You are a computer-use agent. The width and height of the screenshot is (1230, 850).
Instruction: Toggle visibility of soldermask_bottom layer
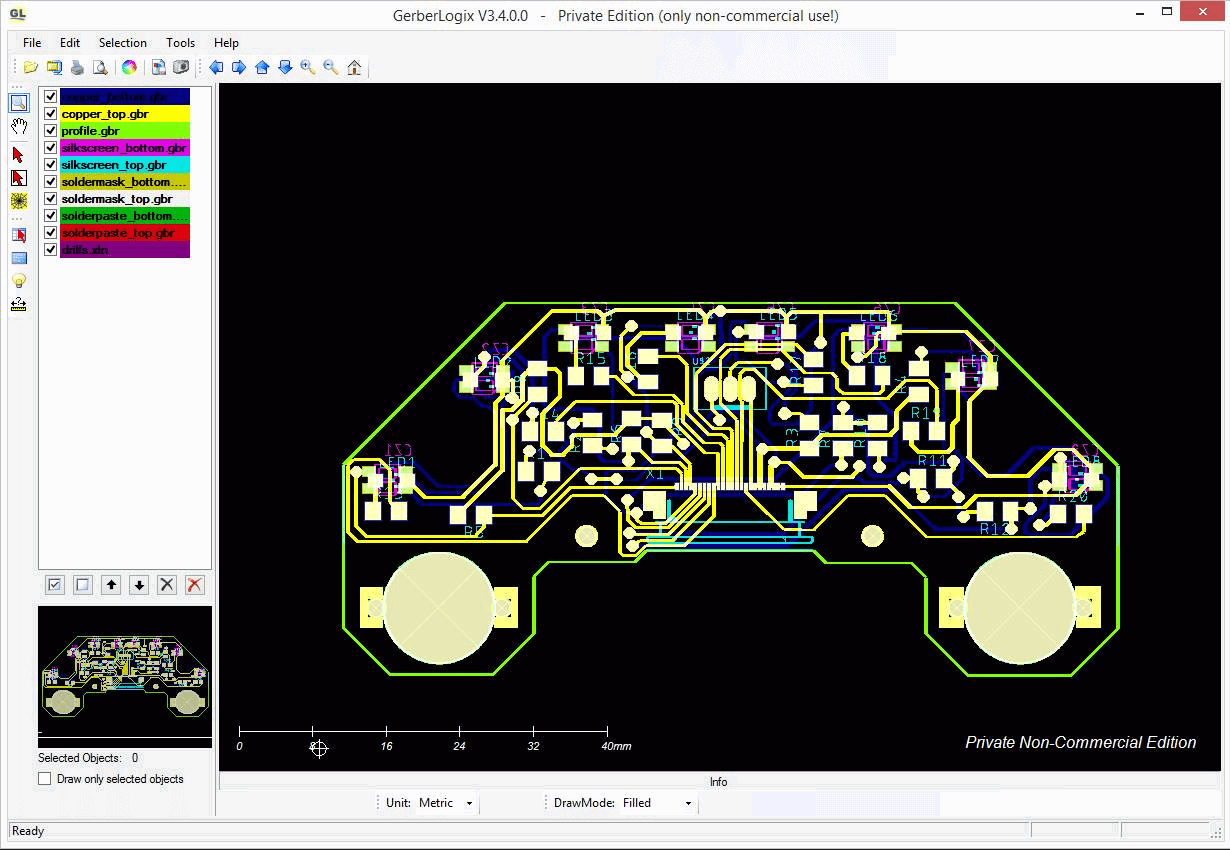point(50,182)
